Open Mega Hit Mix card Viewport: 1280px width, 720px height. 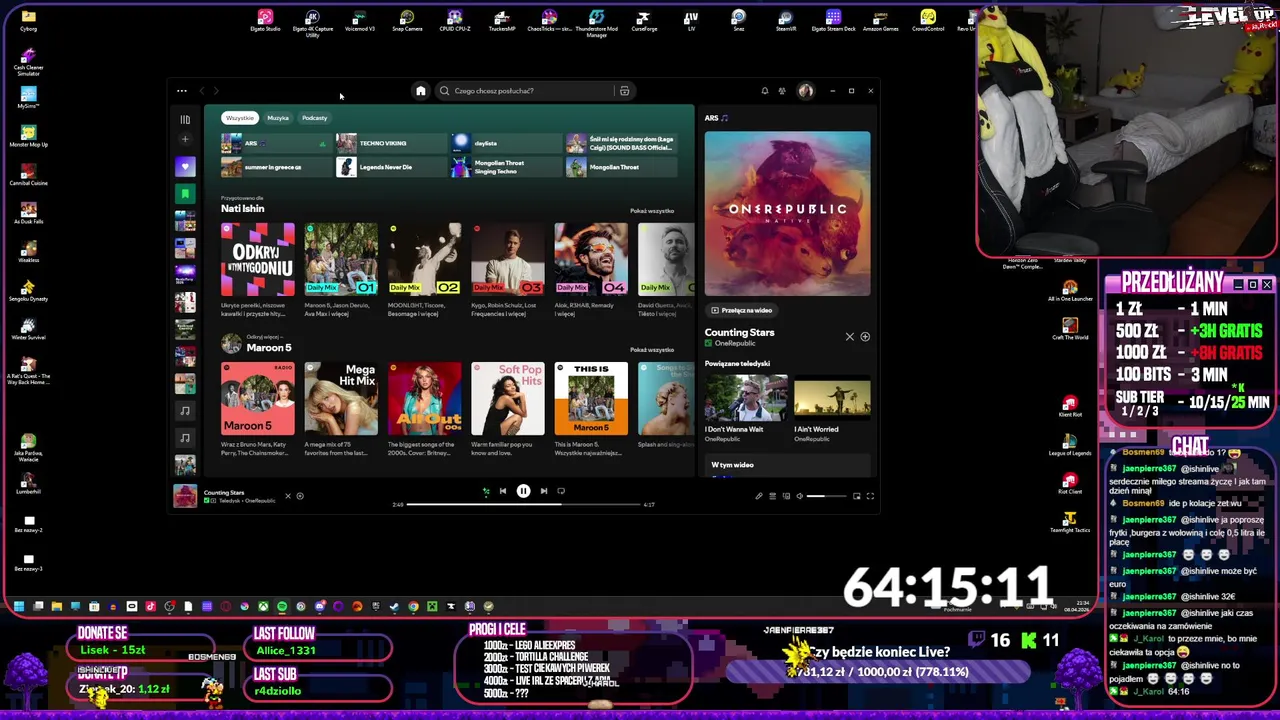coord(341,399)
